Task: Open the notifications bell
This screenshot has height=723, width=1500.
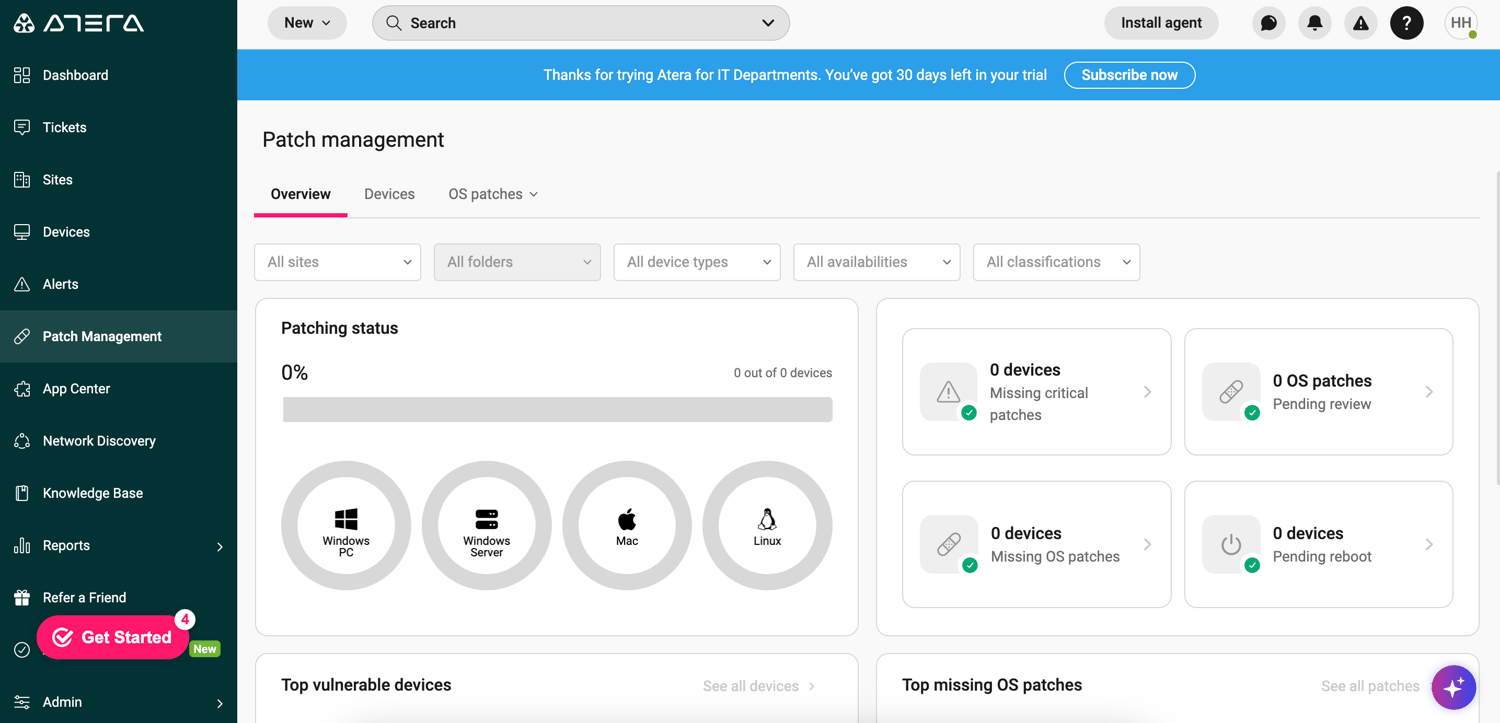Action: pyautogui.click(x=1315, y=23)
